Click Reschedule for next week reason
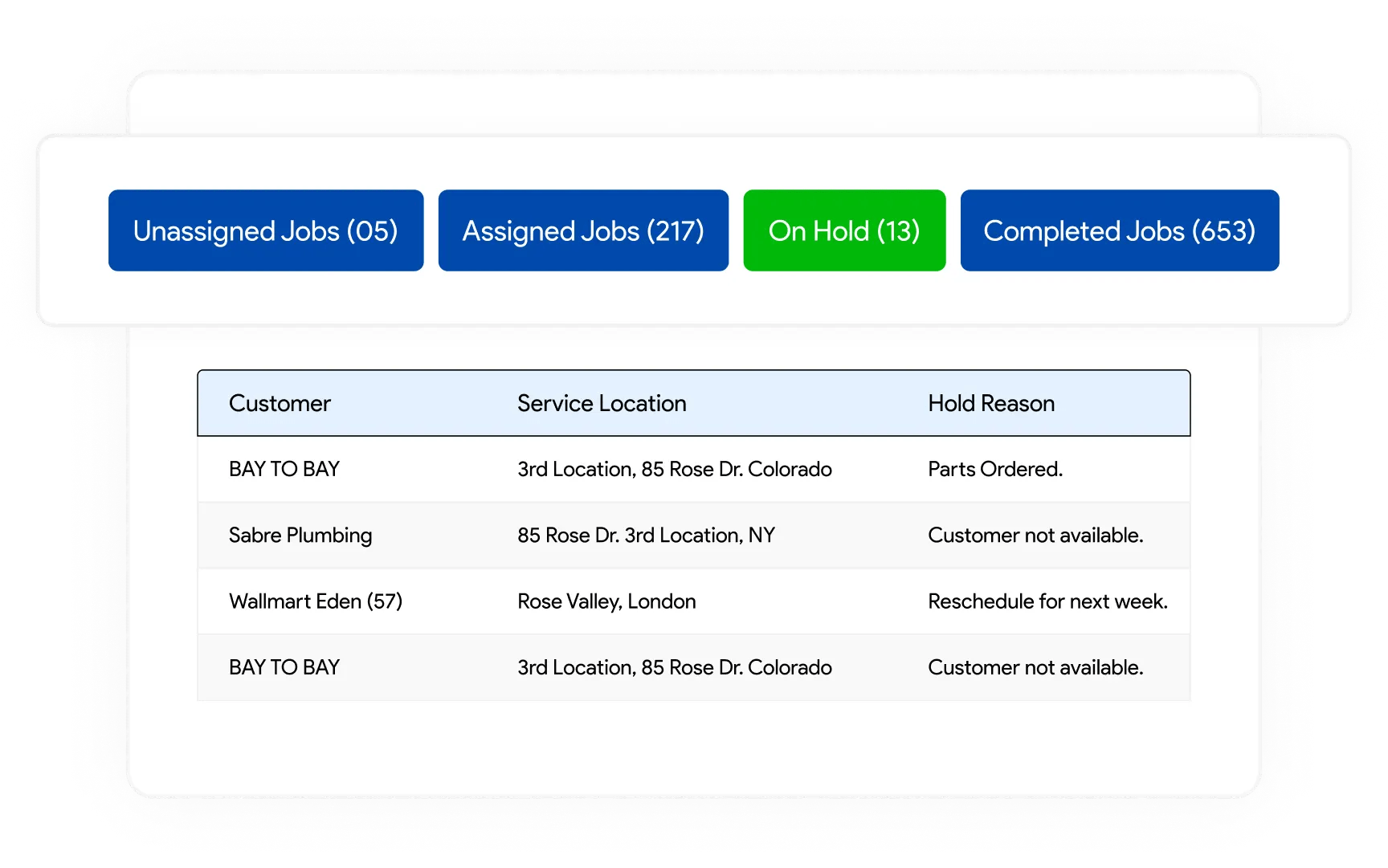Image resolution: width=1388 pixels, height=868 pixels. [x=1049, y=601]
